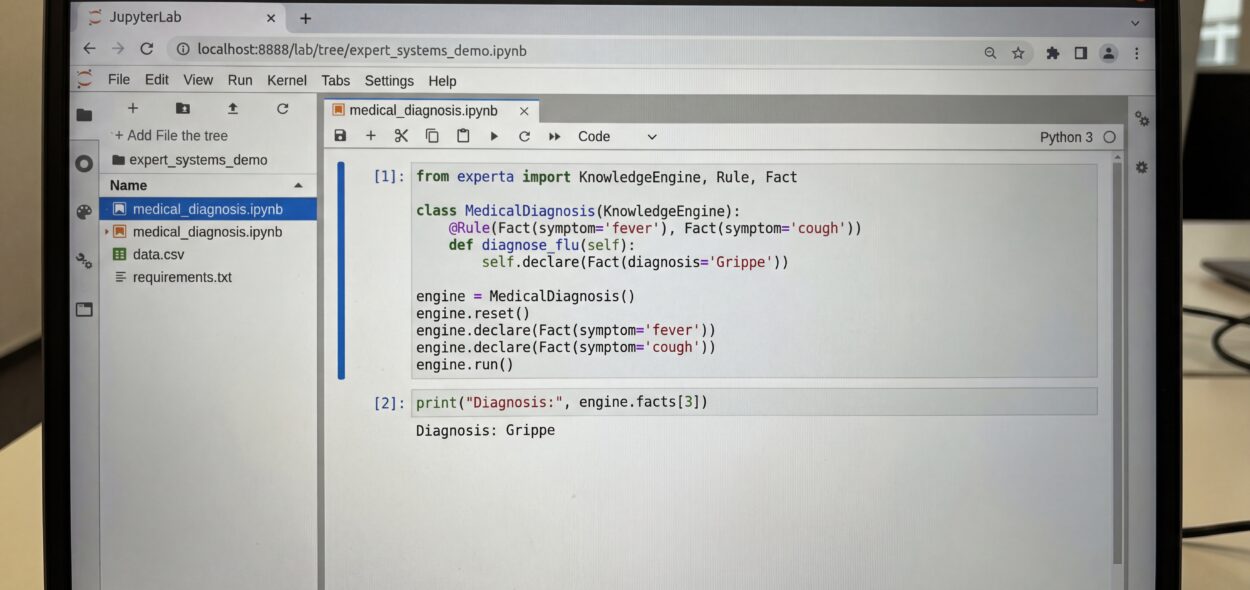This screenshot has width=1250, height=590.
Task: Navigate to the expert_systems_demo folder breadcrumb
Action: [198, 160]
